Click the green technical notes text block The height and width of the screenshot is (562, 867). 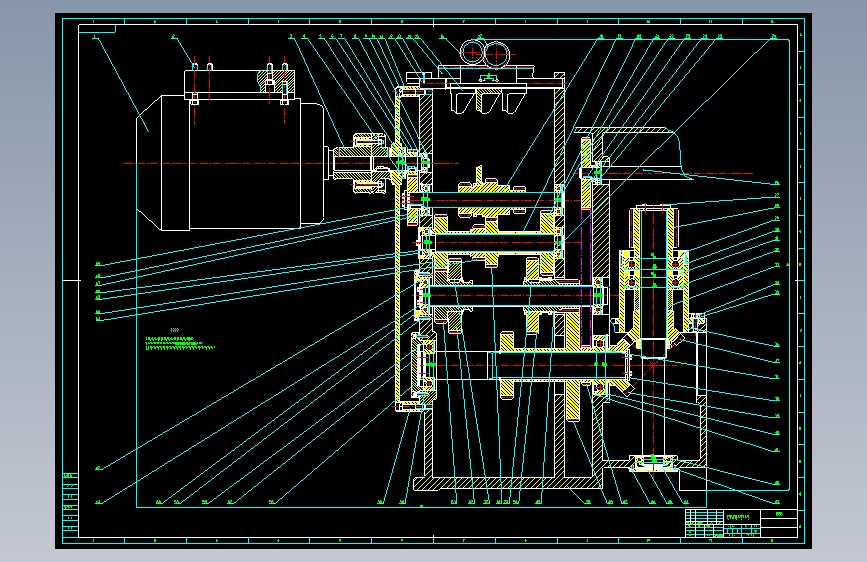point(179,341)
